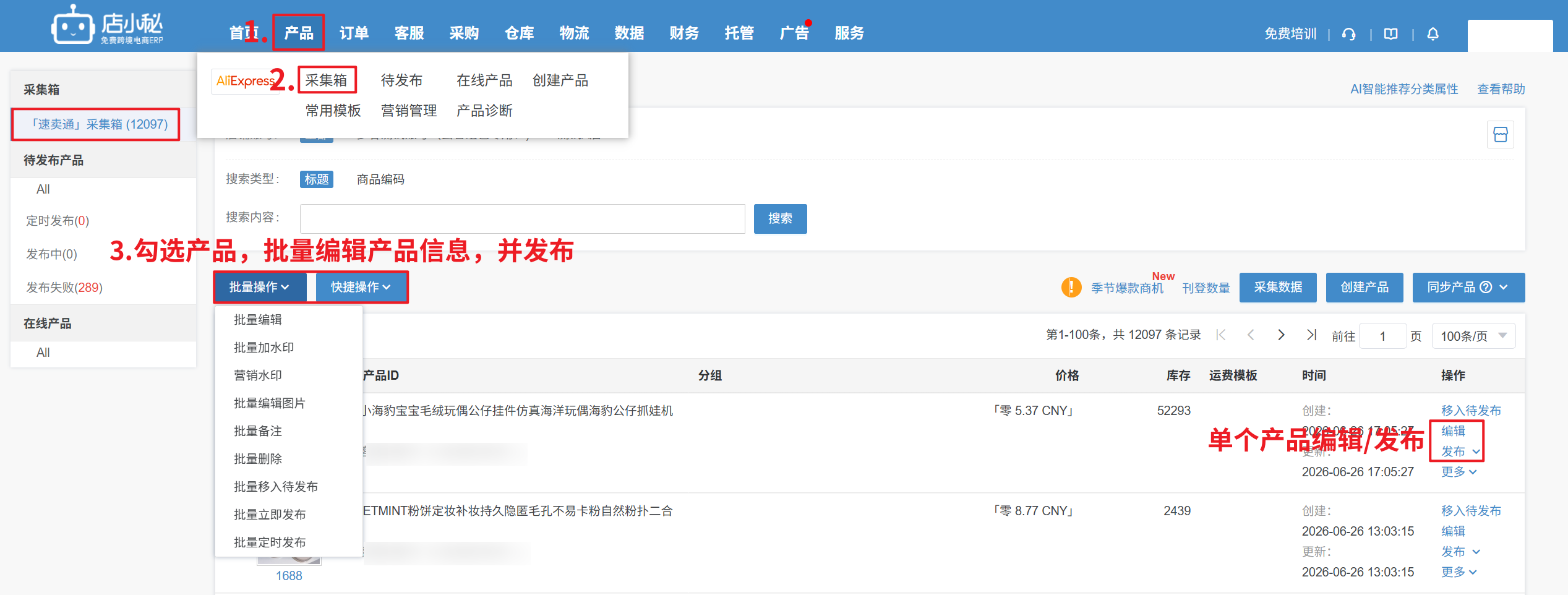
Task: Jump to last page arrow
Action: pyautogui.click(x=1311, y=335)
